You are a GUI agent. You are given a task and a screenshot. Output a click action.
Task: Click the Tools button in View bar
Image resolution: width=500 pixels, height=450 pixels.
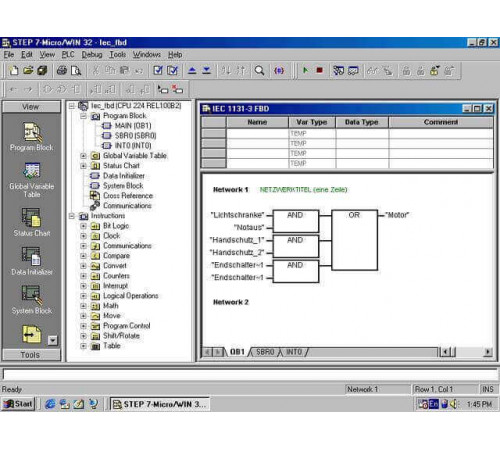click(x=31, y=355)
